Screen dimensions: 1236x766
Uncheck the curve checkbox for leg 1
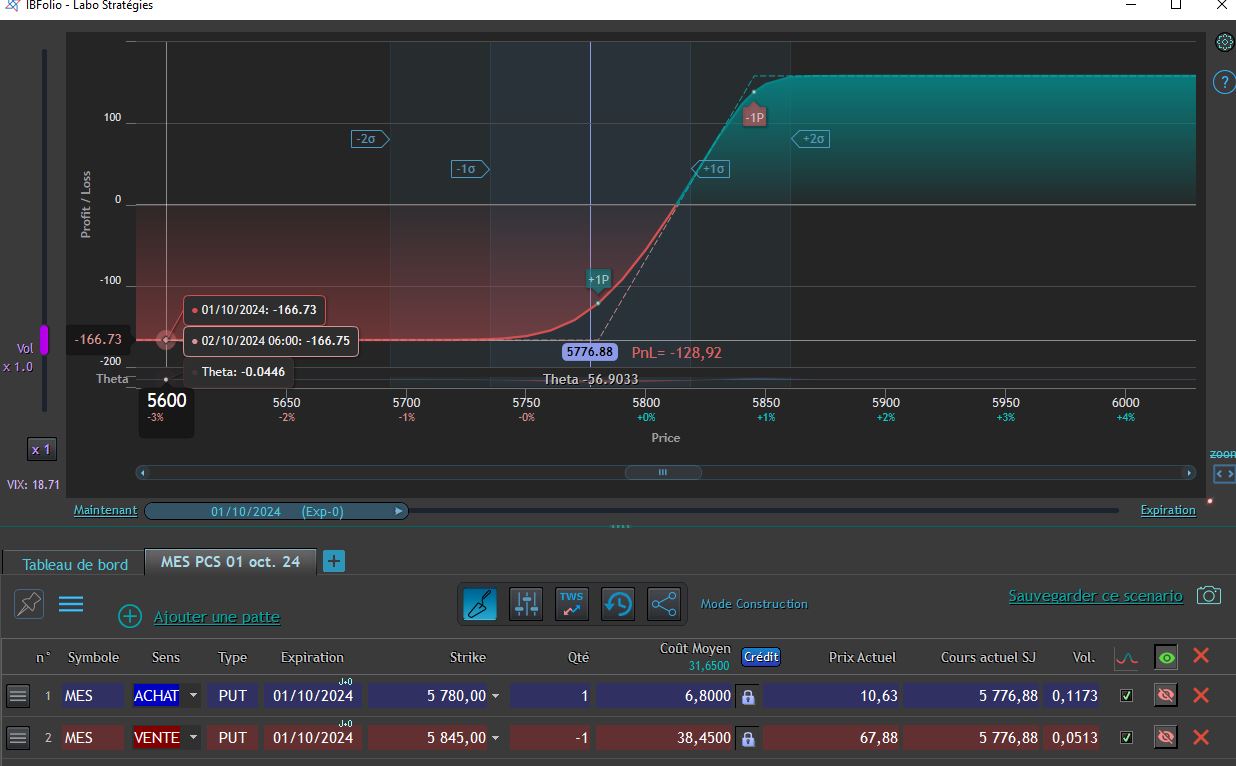(x=1127, y=696)
